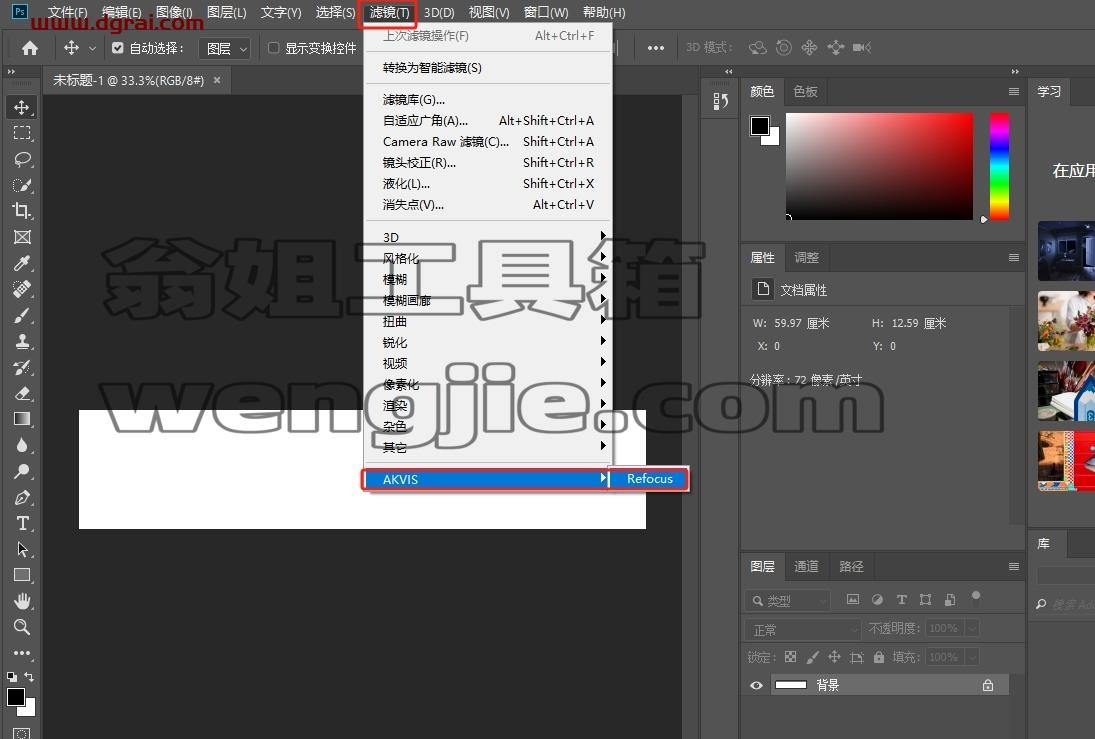
Task: Select the Path Selection tool
Action: tap(22, 549)
